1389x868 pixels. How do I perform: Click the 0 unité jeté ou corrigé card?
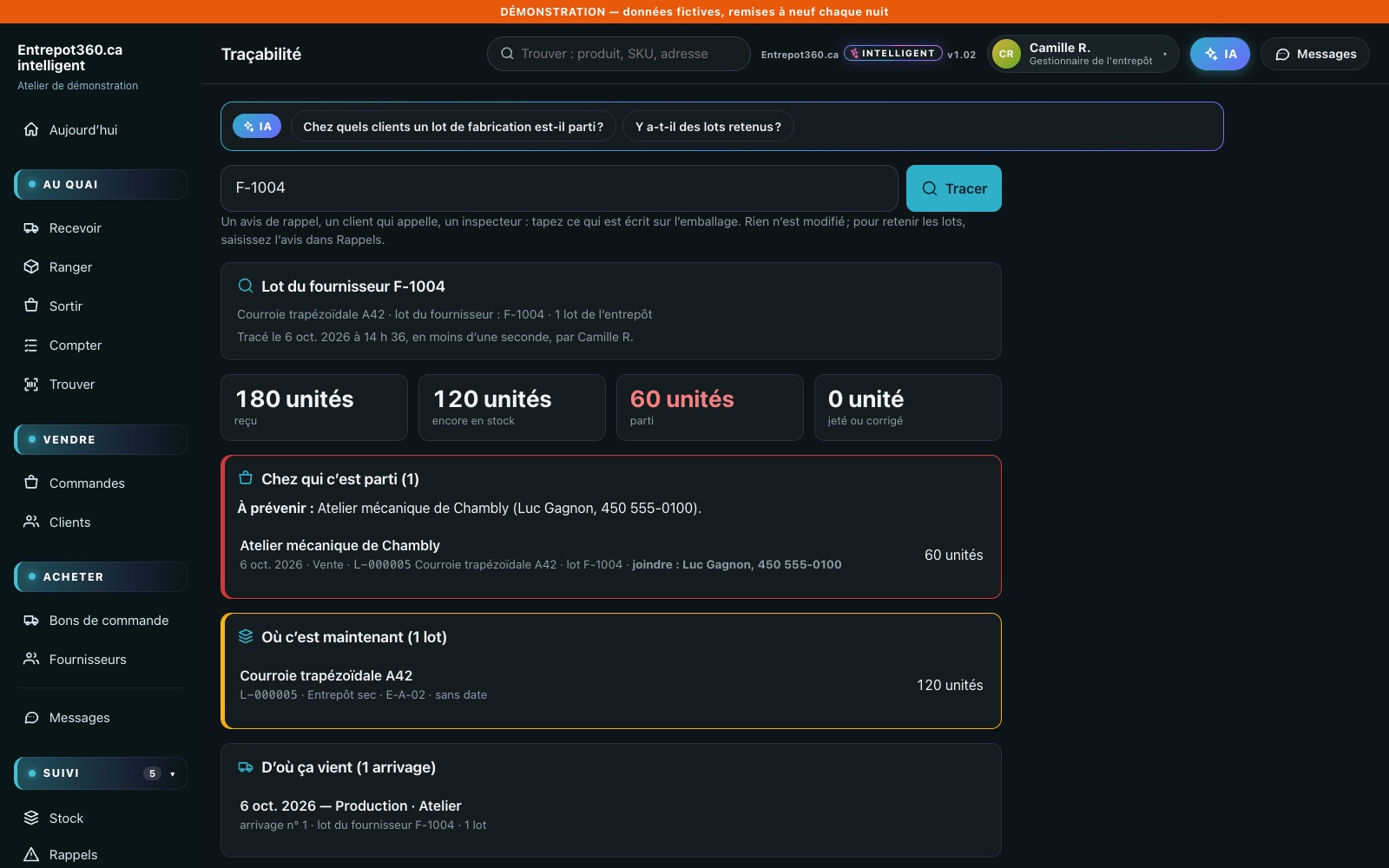pos(908,408)
